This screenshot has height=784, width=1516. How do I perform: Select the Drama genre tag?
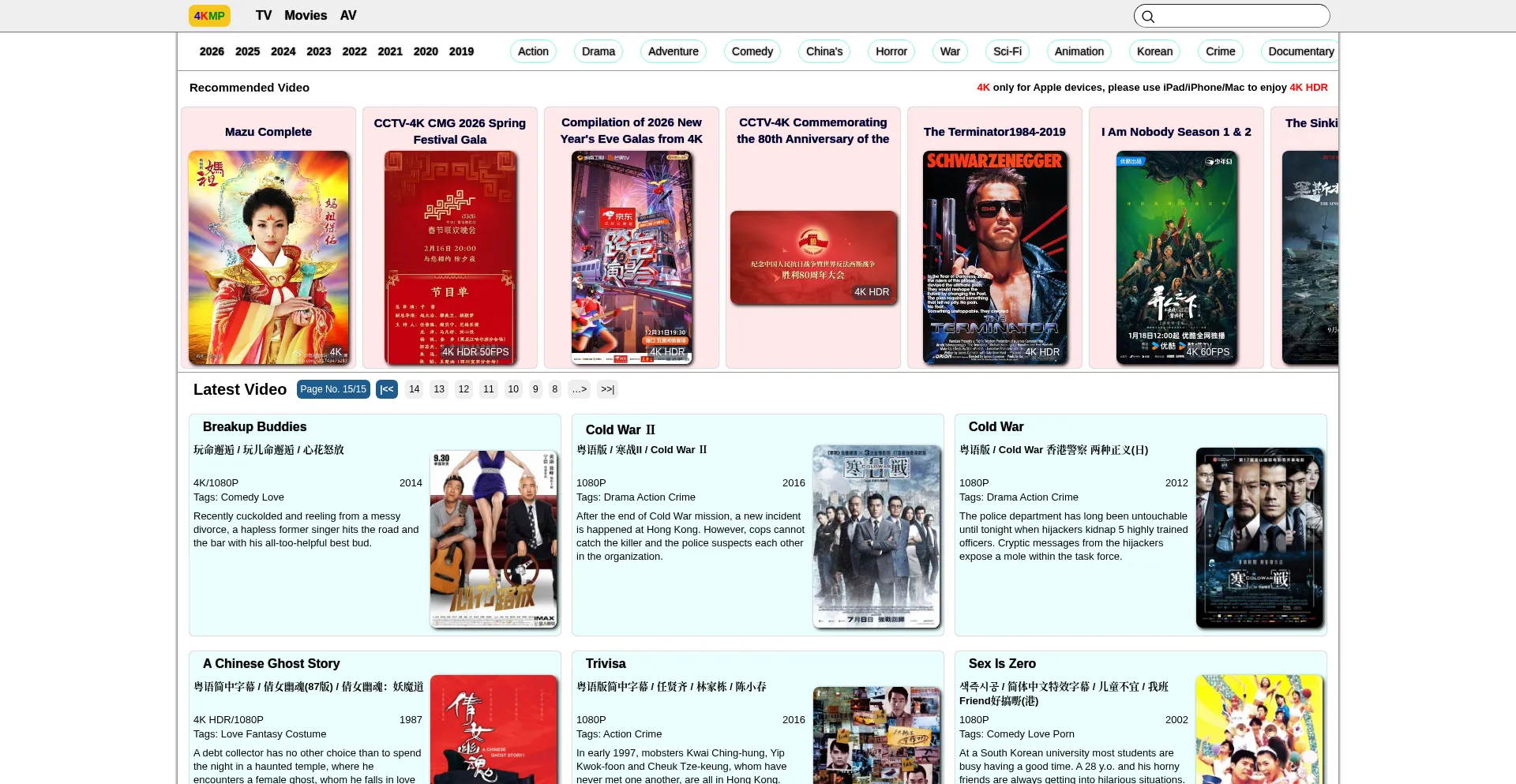click(599, 51)
